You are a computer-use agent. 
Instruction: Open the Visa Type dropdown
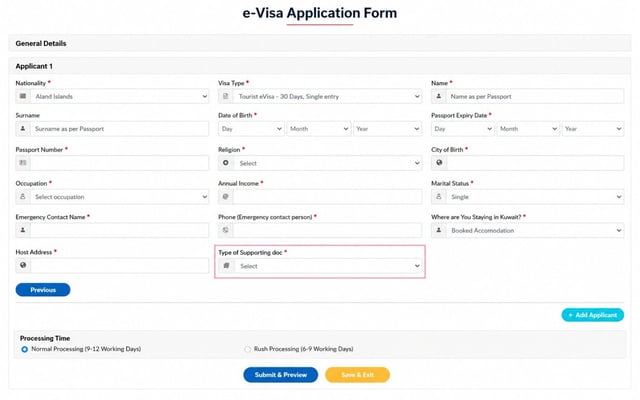coord(320,96)
